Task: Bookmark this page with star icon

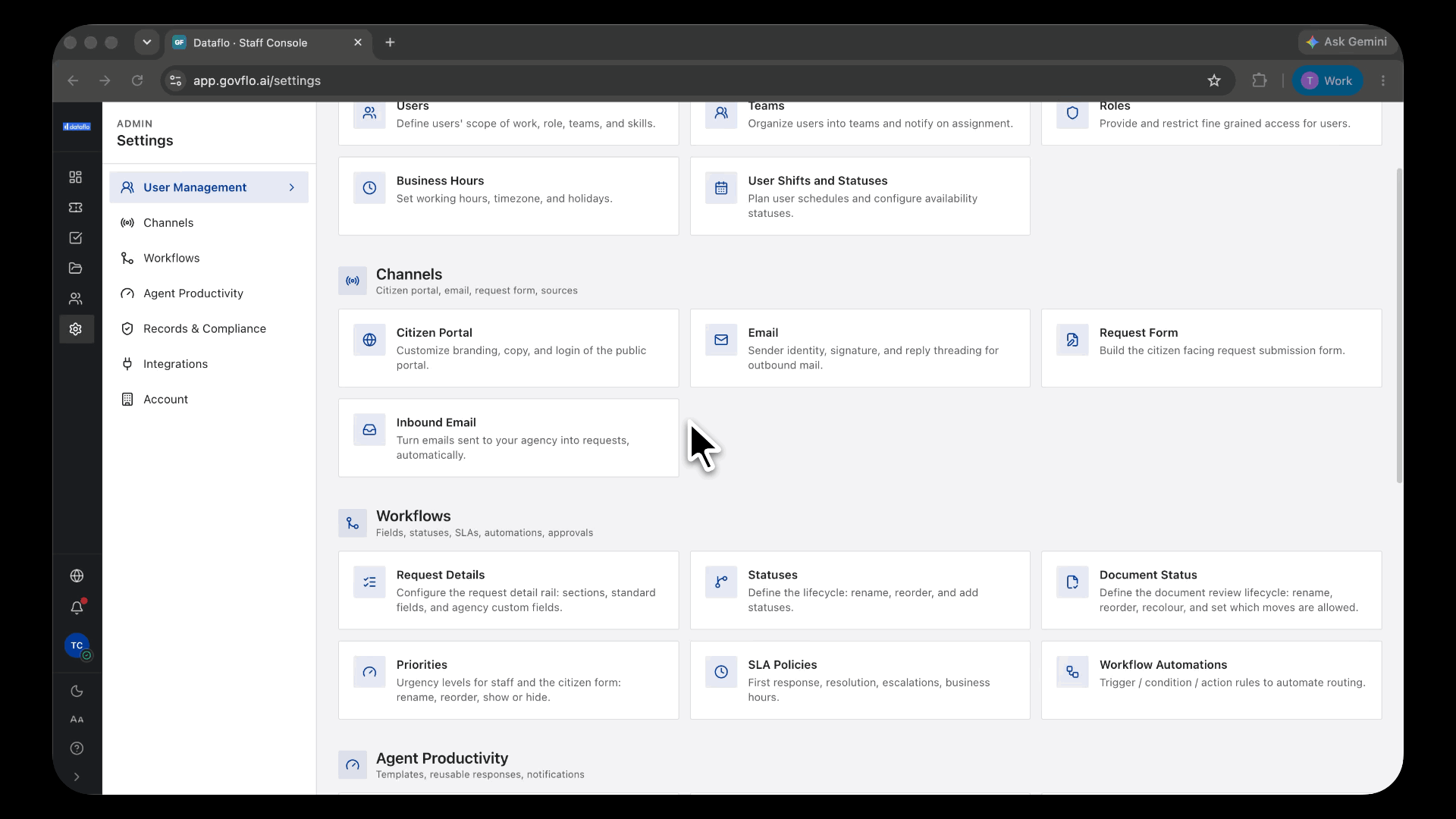Action: coord(1214,80)
